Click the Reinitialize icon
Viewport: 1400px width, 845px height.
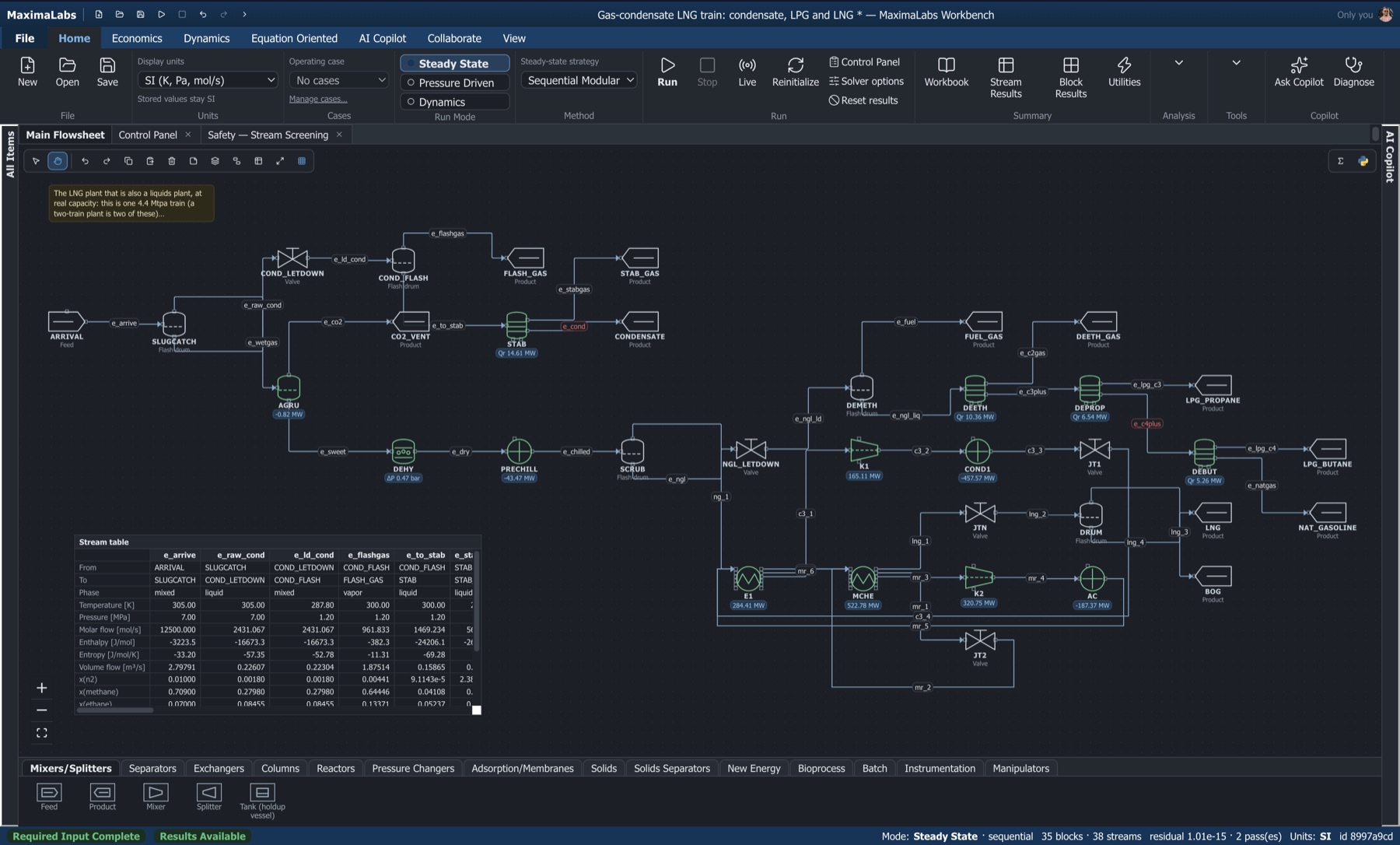(795, 72)
